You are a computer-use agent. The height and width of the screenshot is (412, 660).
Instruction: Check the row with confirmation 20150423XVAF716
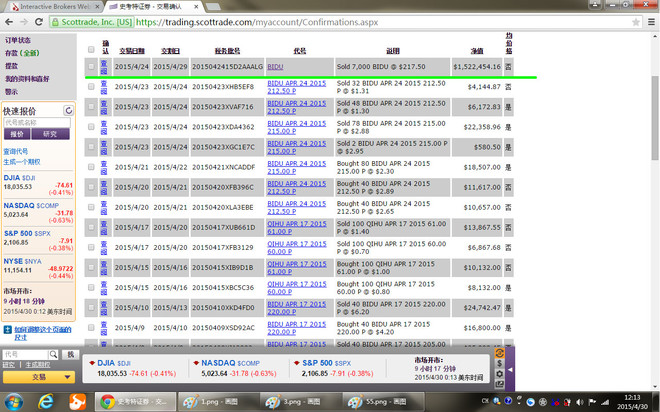91,107
